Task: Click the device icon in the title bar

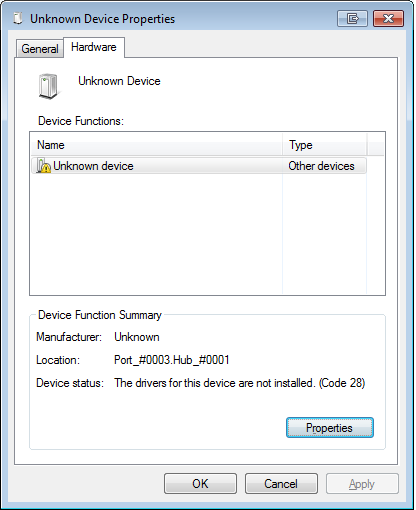Action: pos(18,18)
